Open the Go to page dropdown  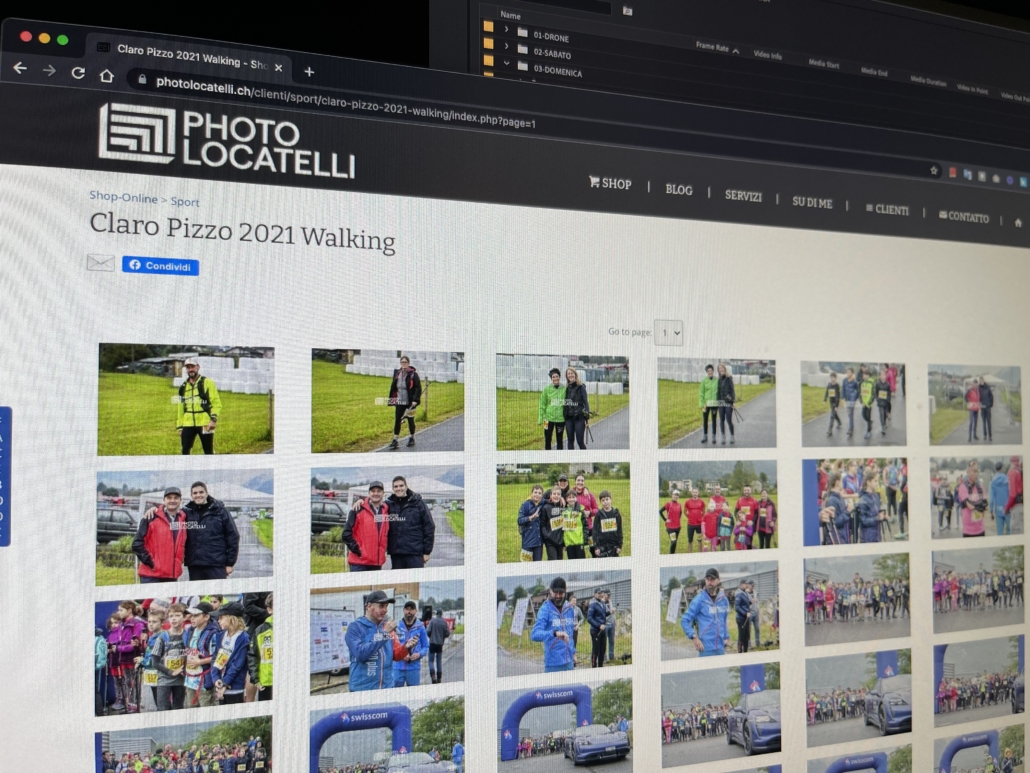(x=669, y=333)
